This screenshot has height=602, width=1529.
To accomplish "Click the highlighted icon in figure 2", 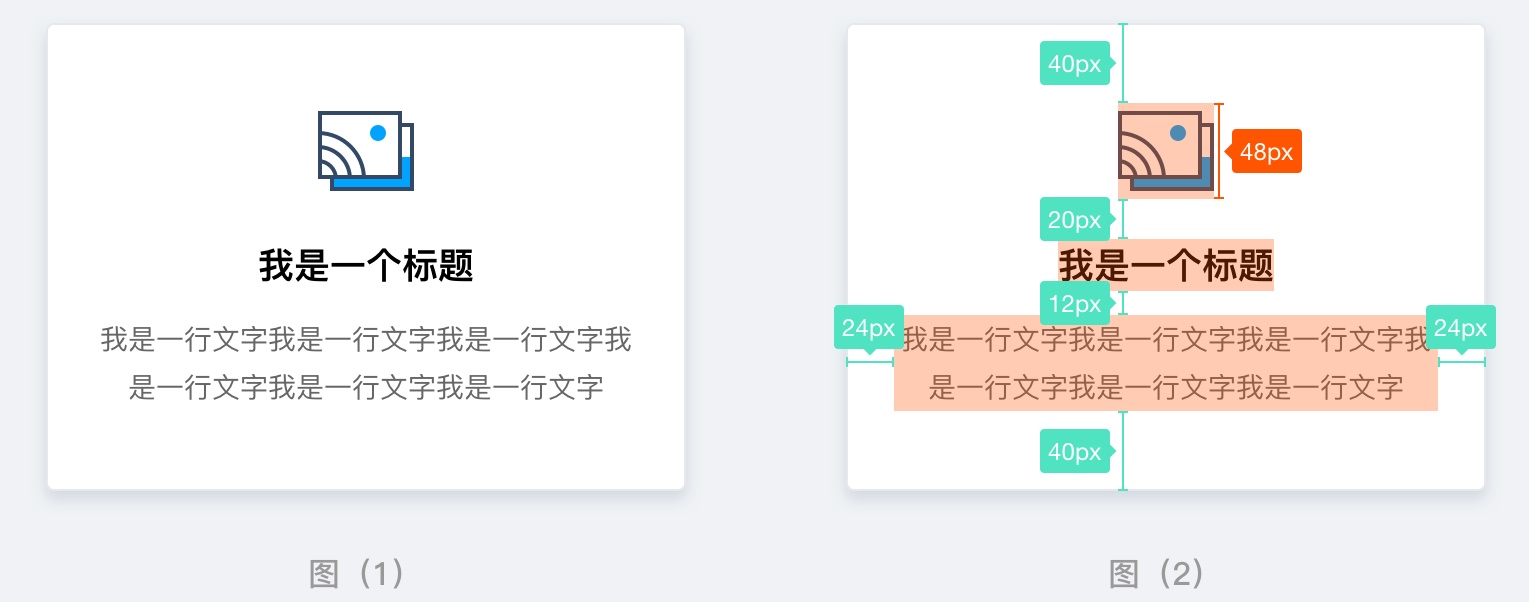I will coord(1166,151).
